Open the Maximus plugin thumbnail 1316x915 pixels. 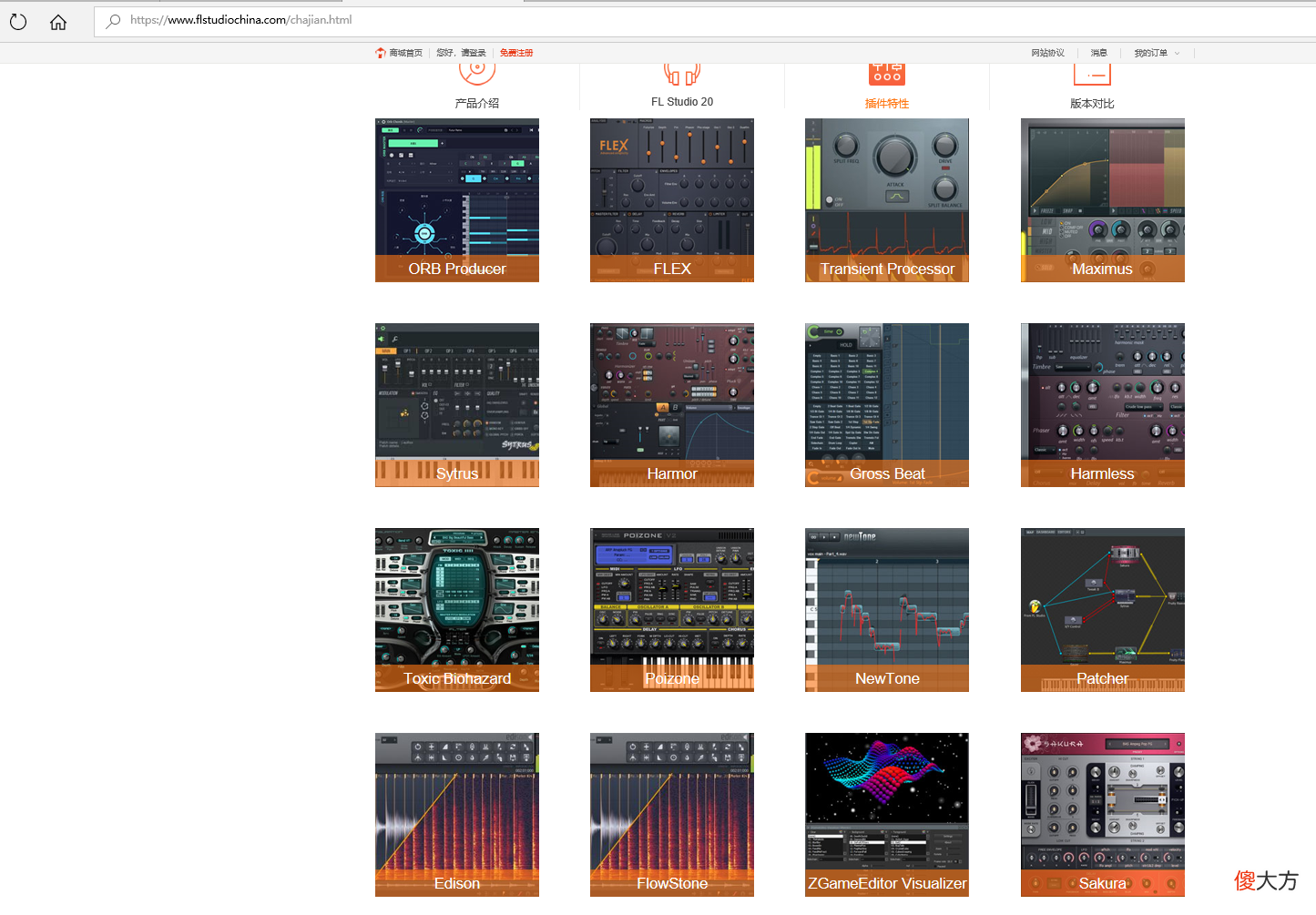1103,200
